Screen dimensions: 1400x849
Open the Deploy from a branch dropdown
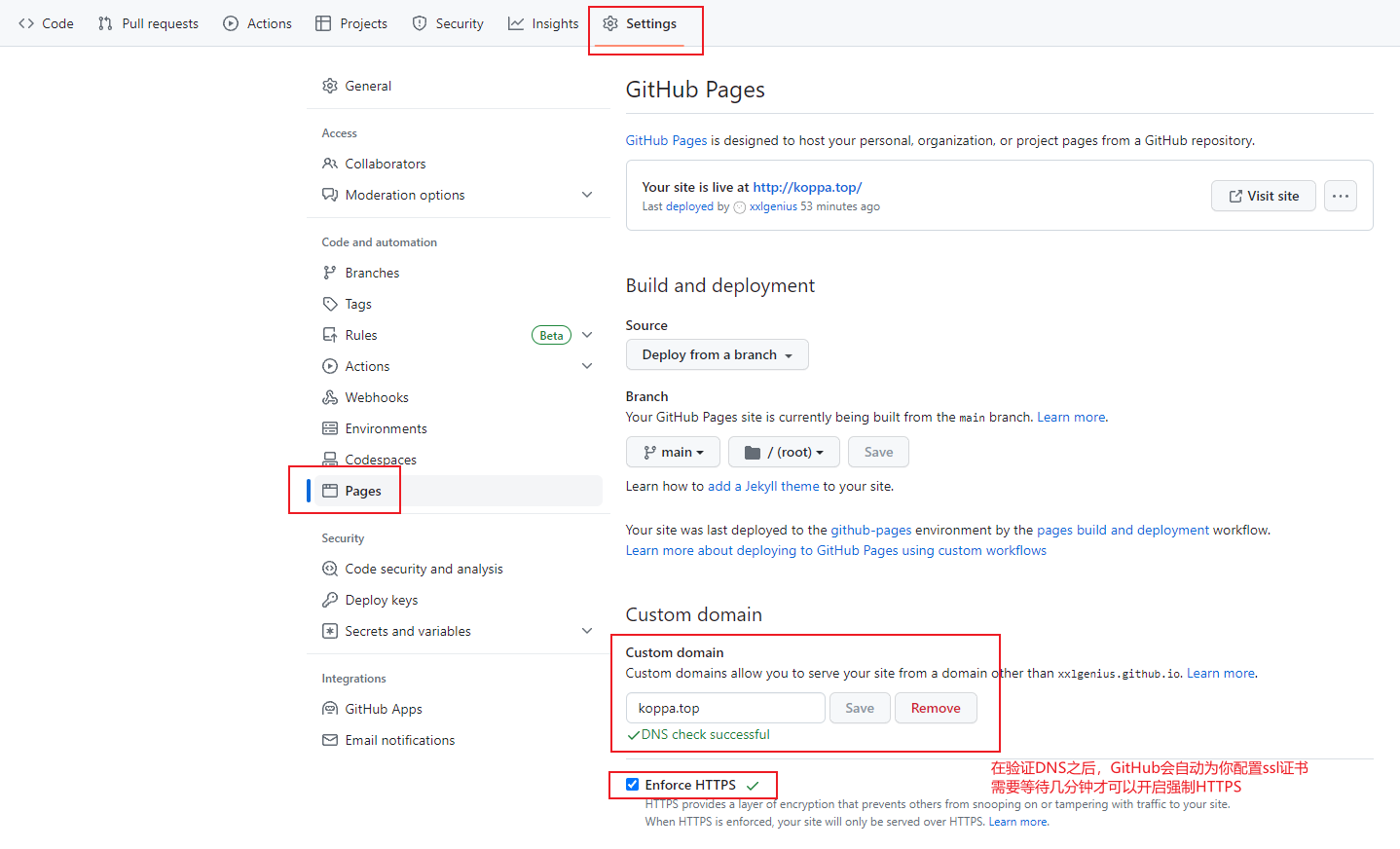point(718,354)
